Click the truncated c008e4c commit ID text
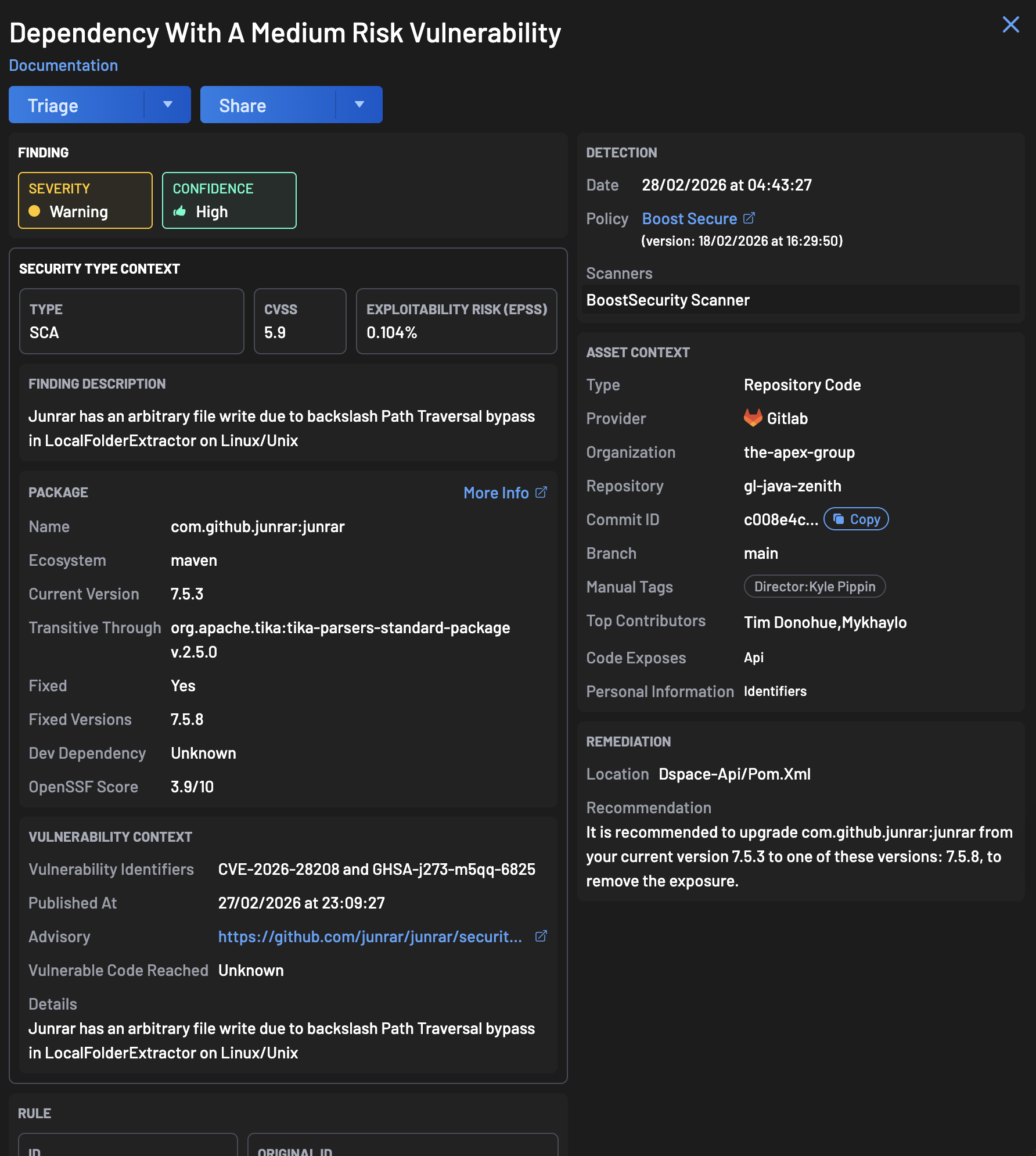1036x1156 pixels. [x=780, y=519]
